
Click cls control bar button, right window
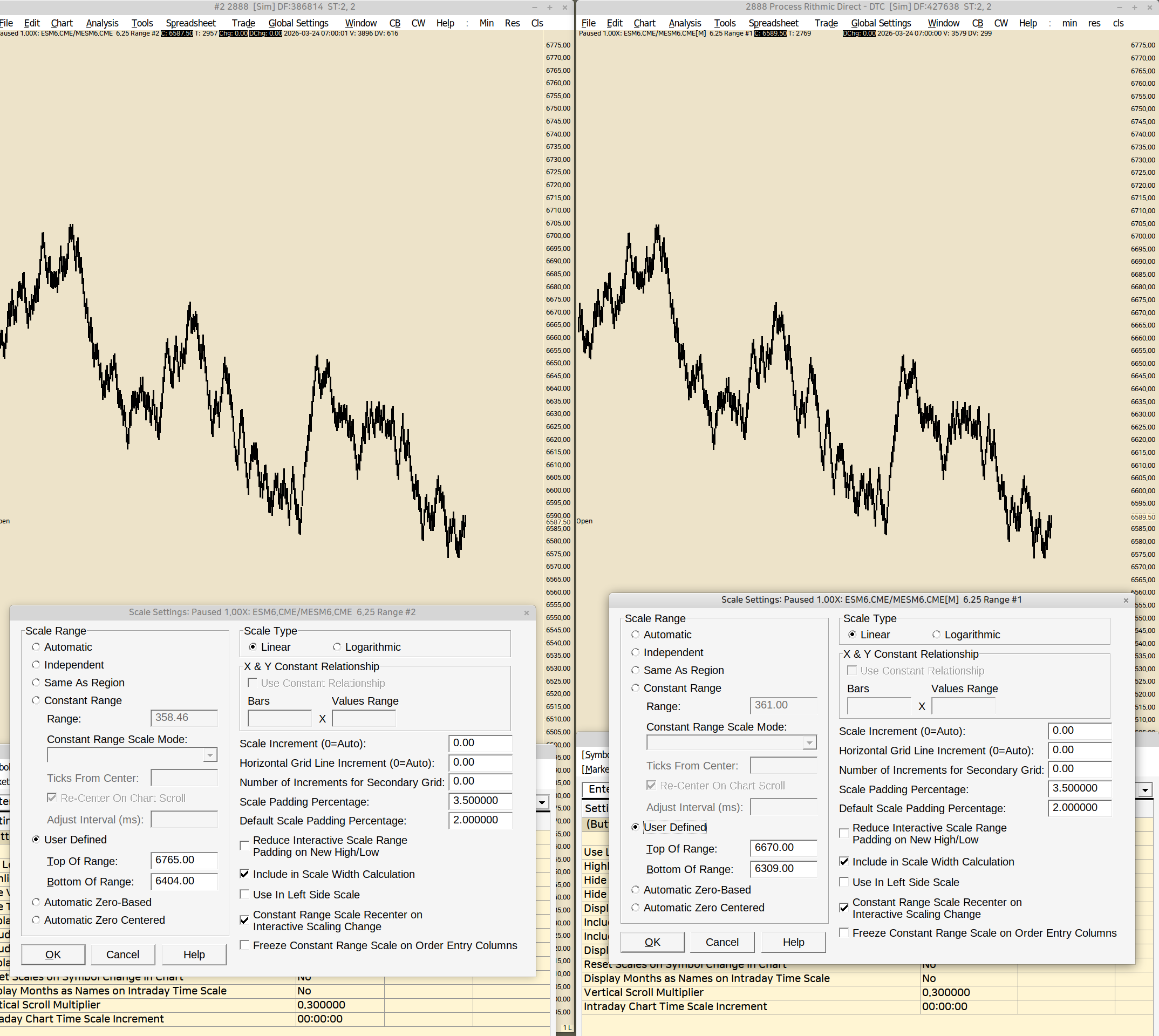click(x=1118, y=23)
